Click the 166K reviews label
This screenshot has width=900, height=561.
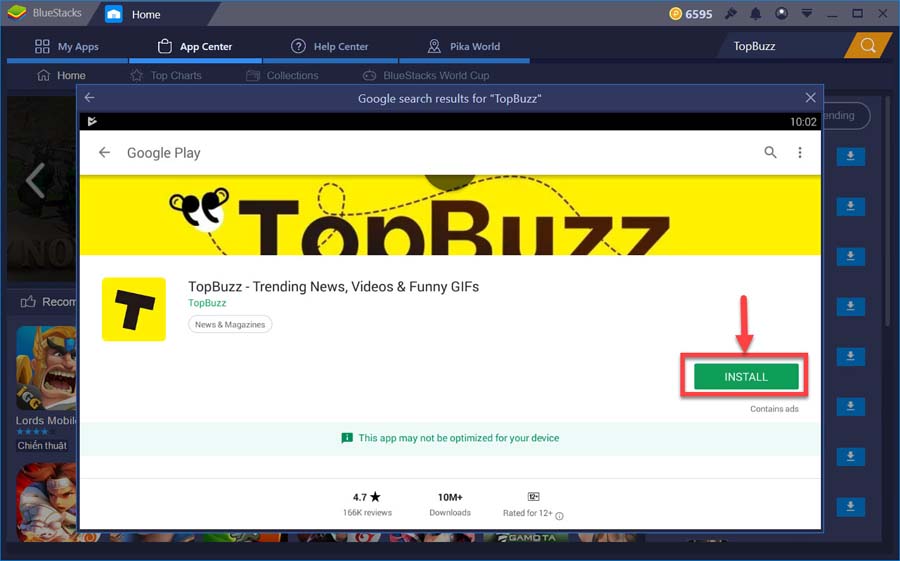pos(367,513)
